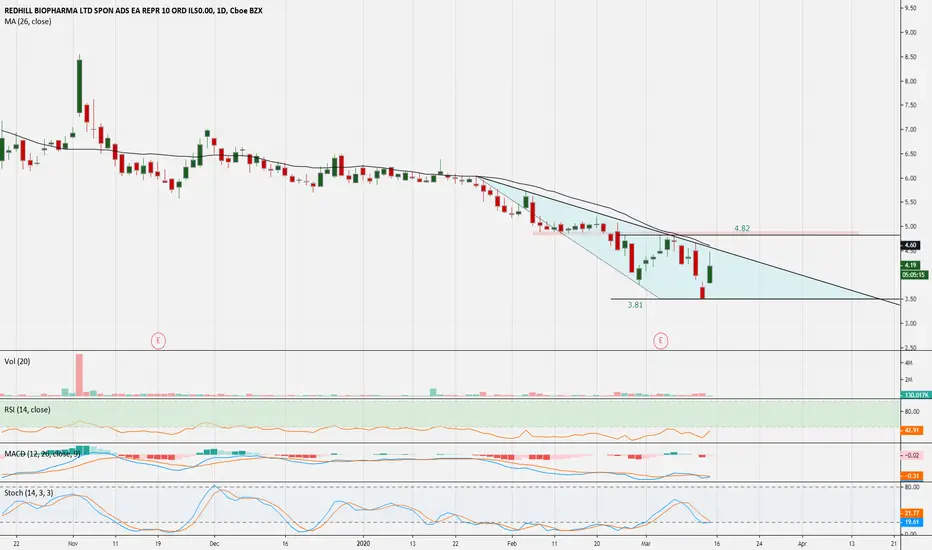
Task: Click the 80.00 label on the Stoch scale
Action: [x=912, y=488]
